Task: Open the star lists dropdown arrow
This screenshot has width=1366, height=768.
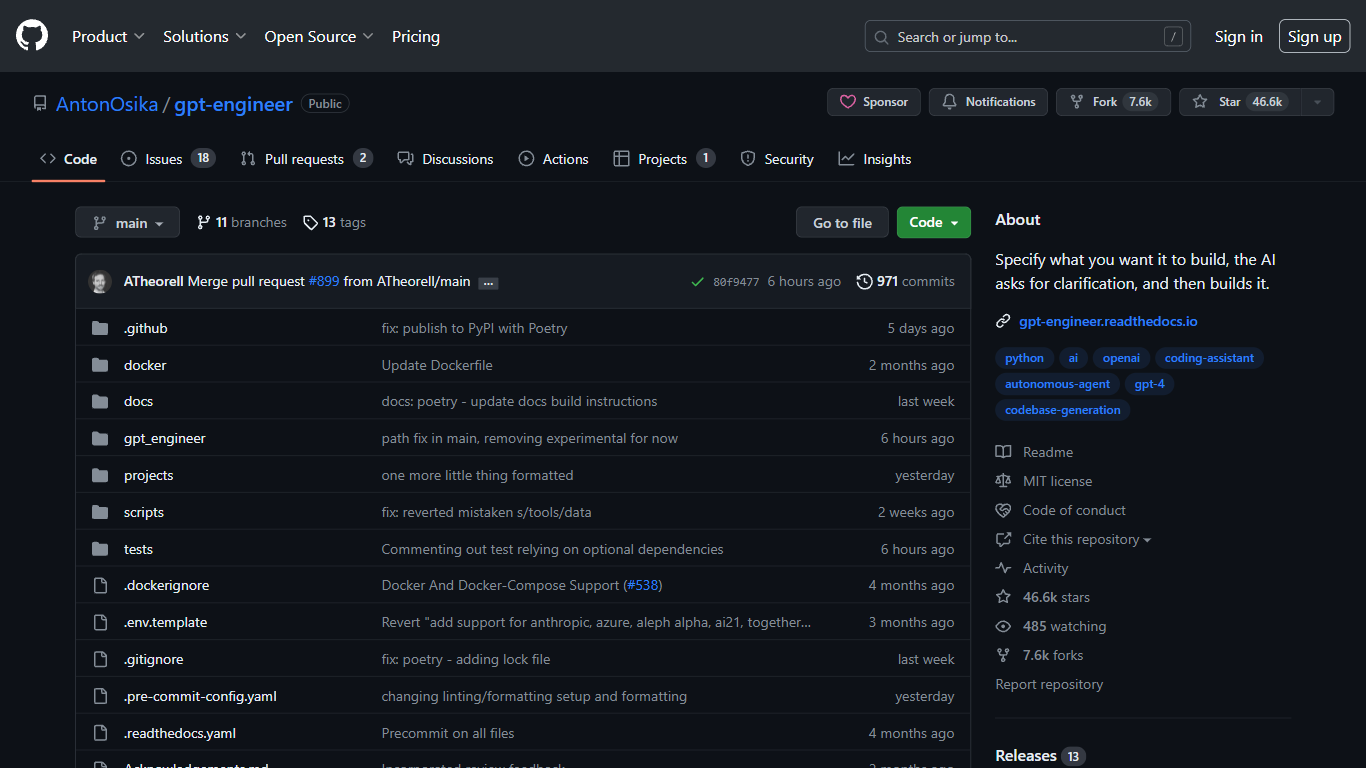Action: 1318,102
